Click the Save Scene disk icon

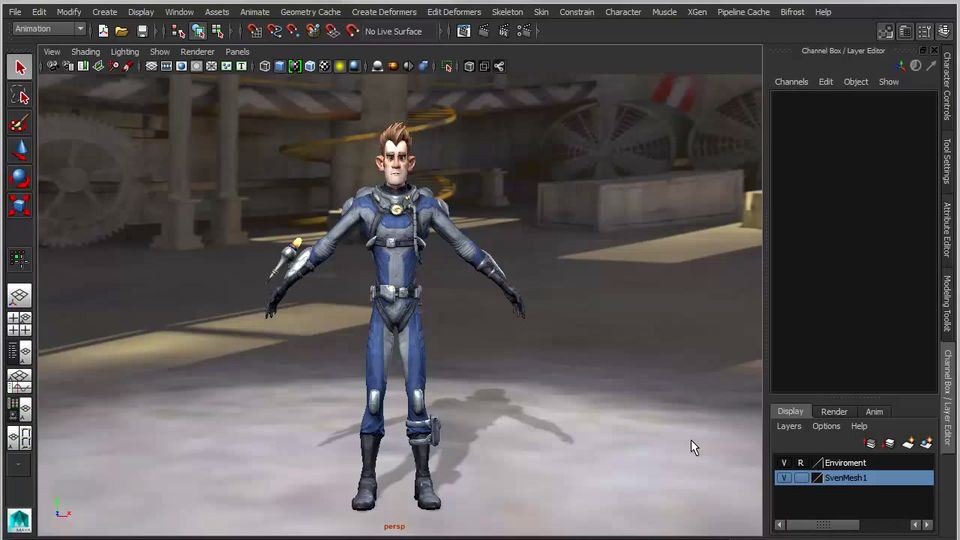142,31
